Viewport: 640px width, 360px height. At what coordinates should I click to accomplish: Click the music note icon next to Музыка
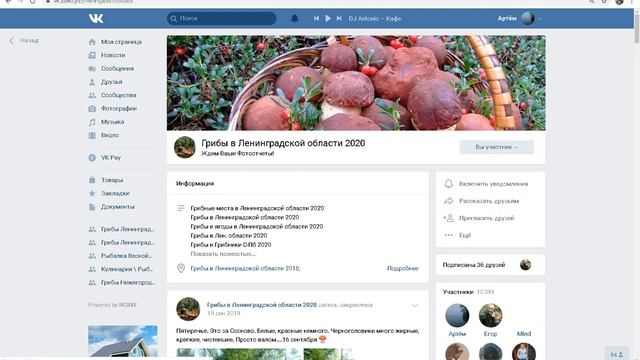point(92,122)
